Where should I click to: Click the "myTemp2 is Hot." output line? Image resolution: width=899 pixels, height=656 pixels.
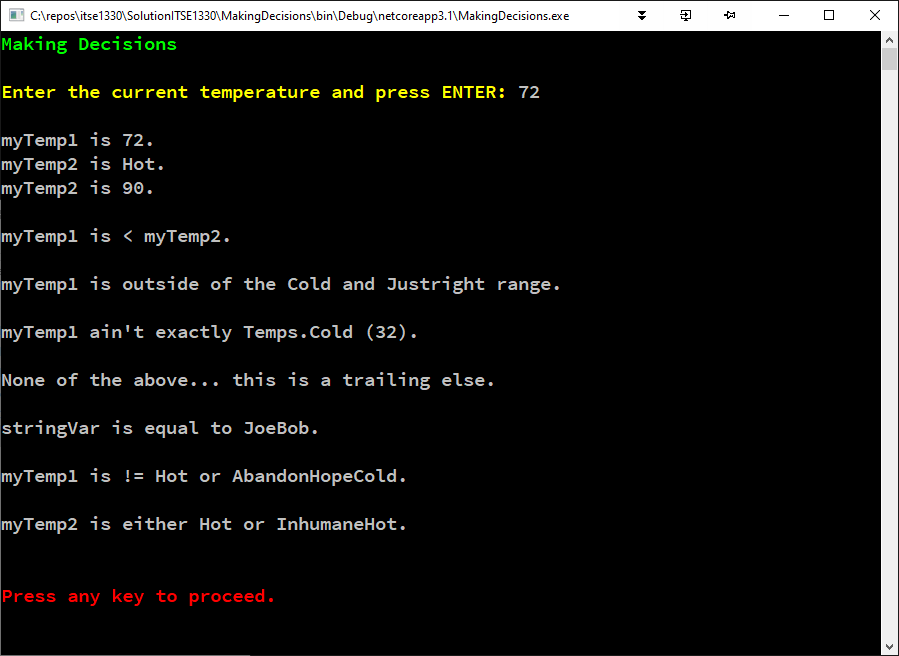click(83, 164)
